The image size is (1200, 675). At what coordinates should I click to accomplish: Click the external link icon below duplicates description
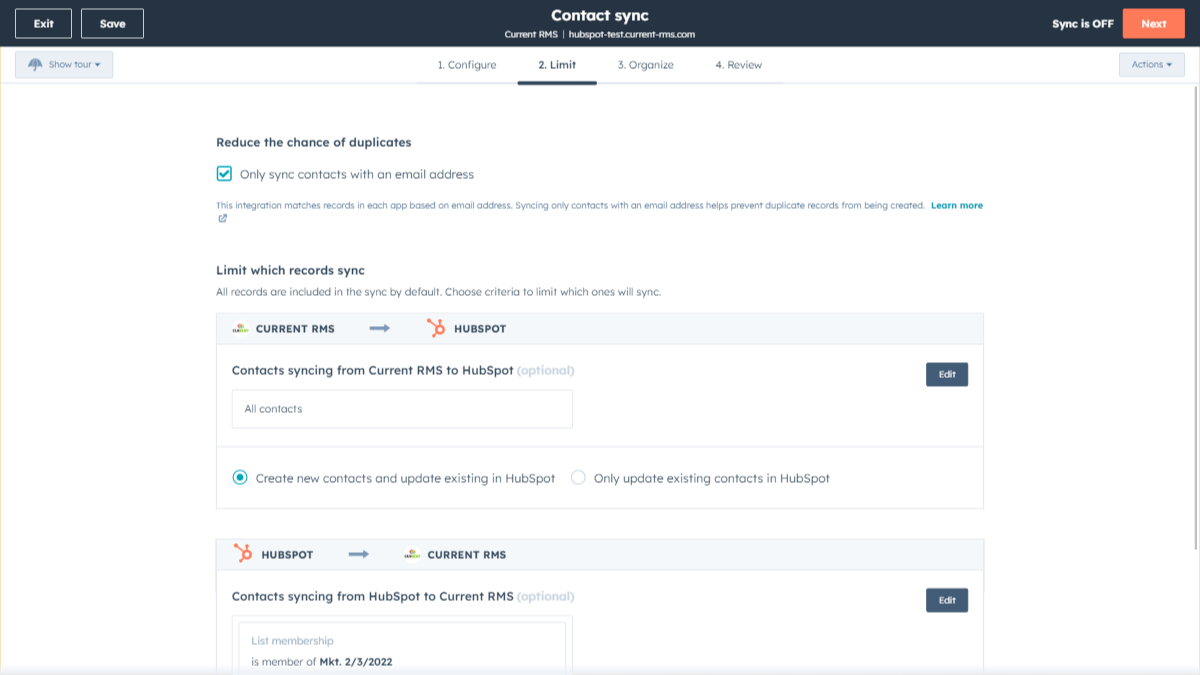pyautogui.click(x=222, y=218)
